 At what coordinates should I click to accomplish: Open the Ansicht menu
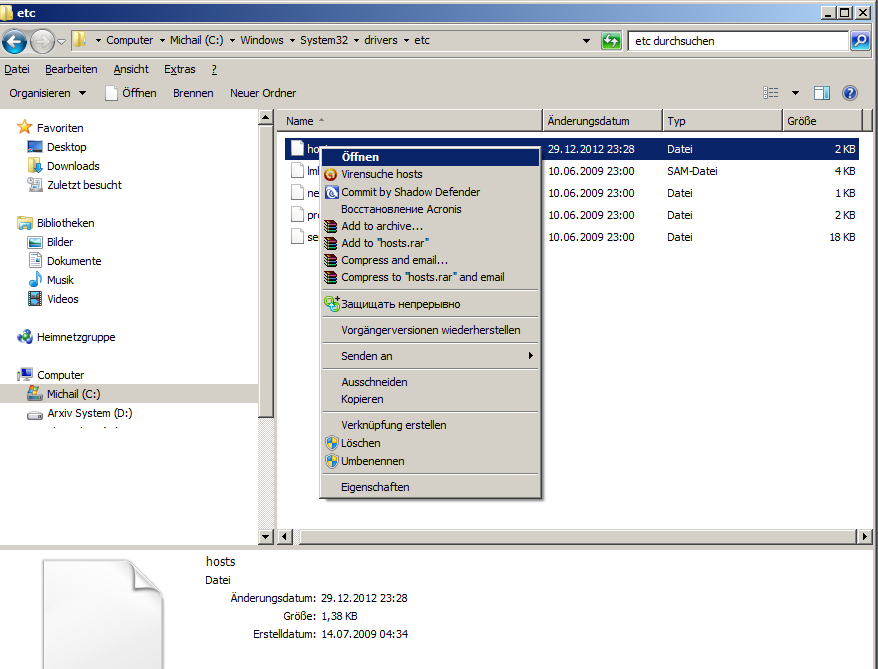click(x=131, y=69)
